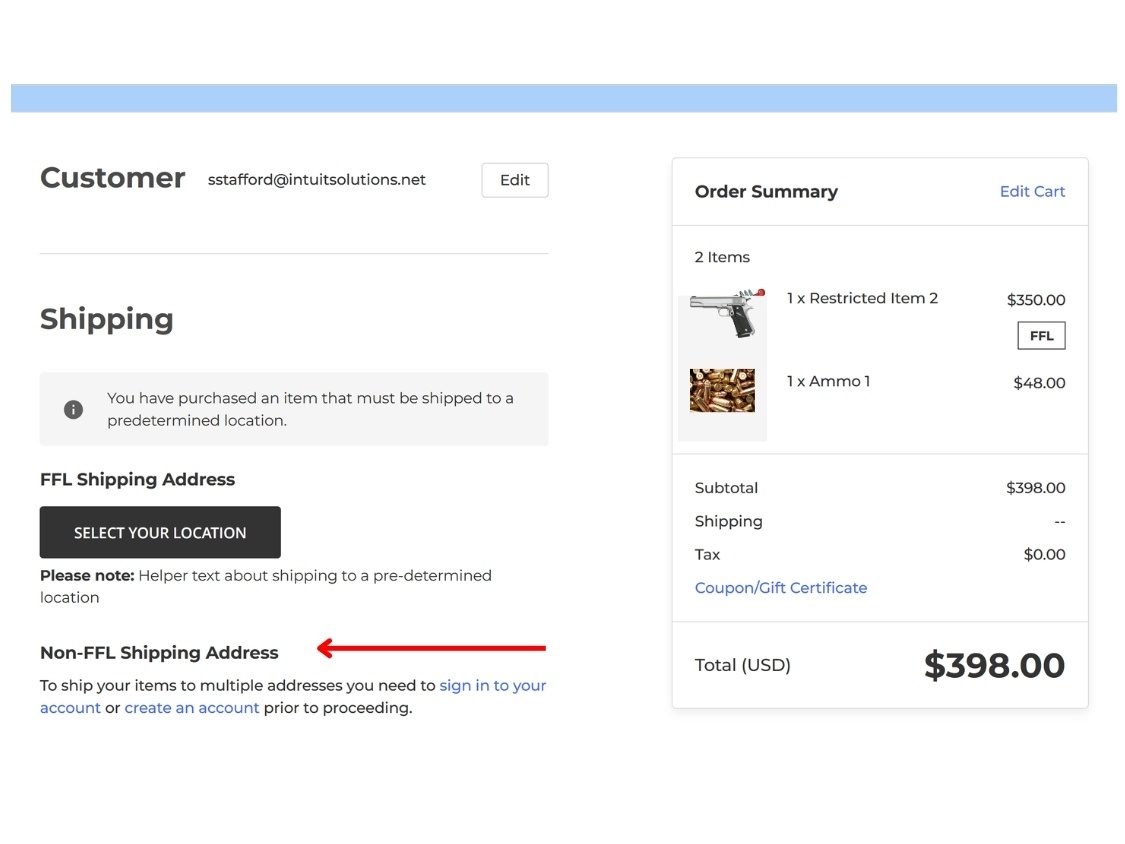Click the pistol product thumbnail
The image size is (1125, 844).
(726, 314)
